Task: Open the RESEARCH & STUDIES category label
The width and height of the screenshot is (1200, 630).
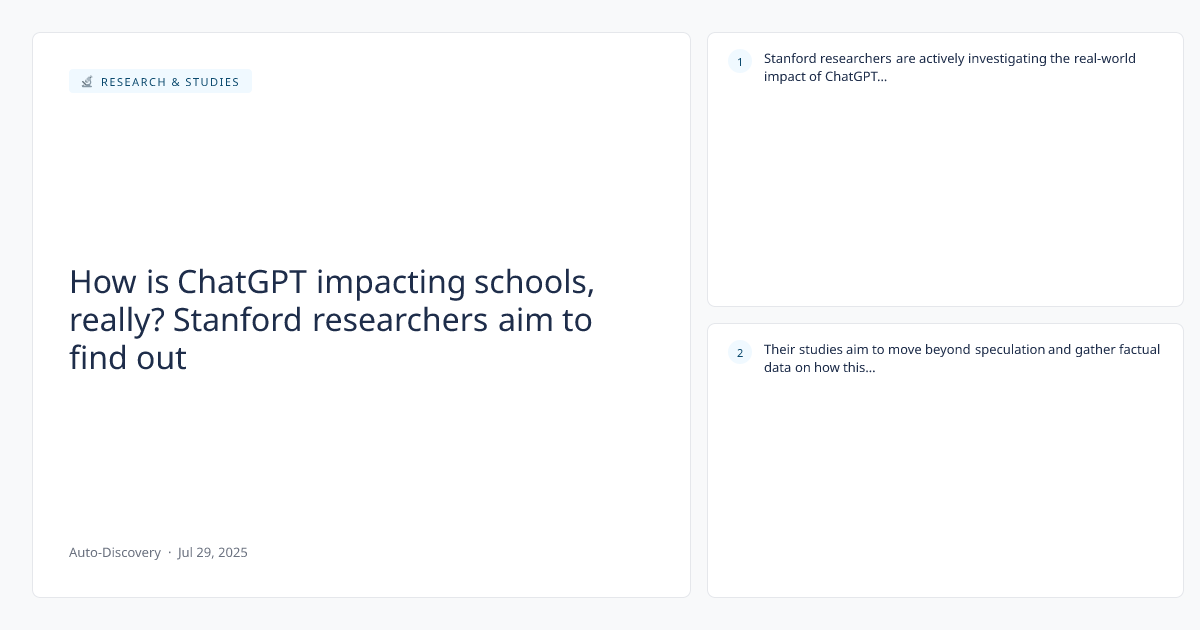Action: tap(170, 82)
